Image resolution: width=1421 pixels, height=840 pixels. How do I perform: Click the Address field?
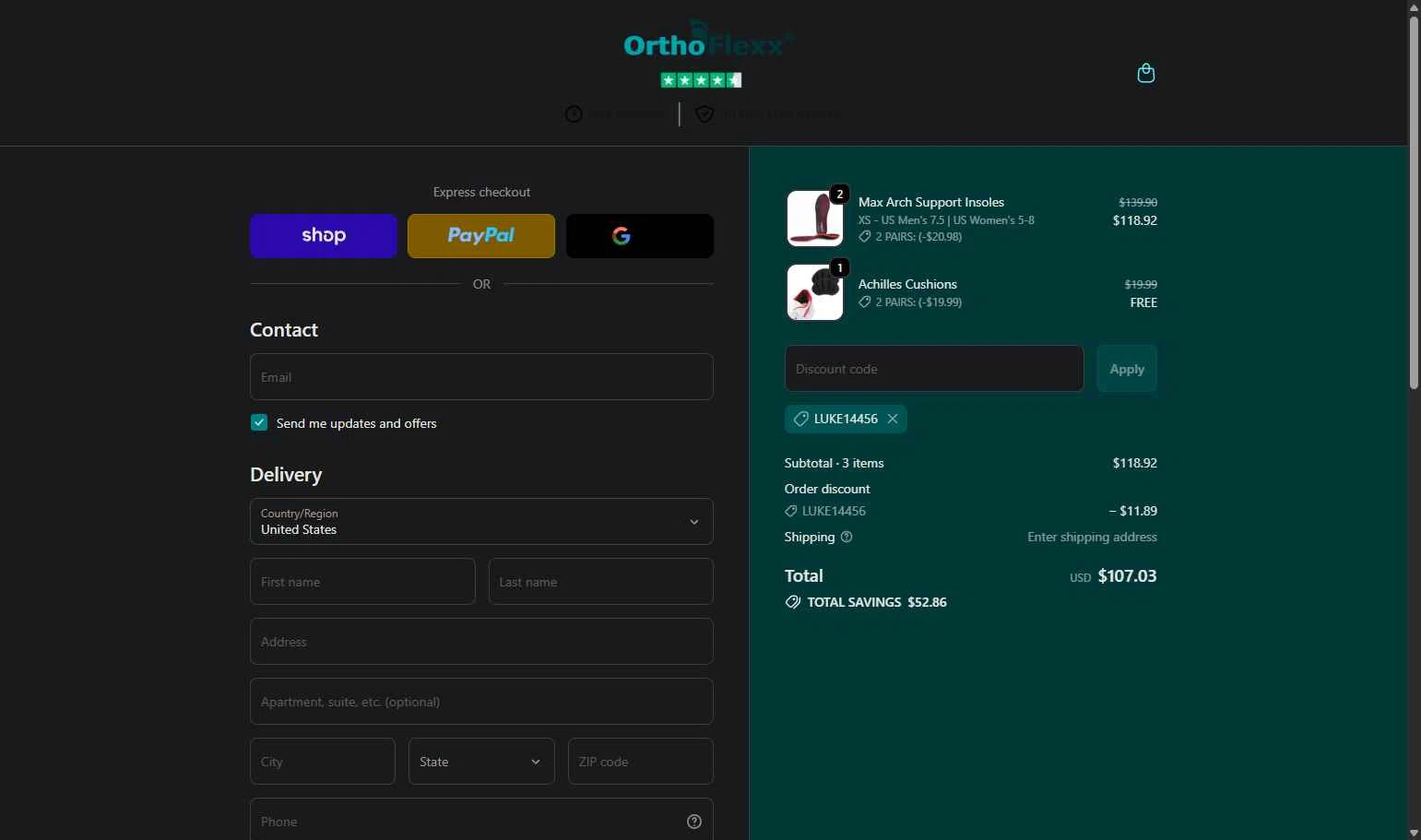481,642
